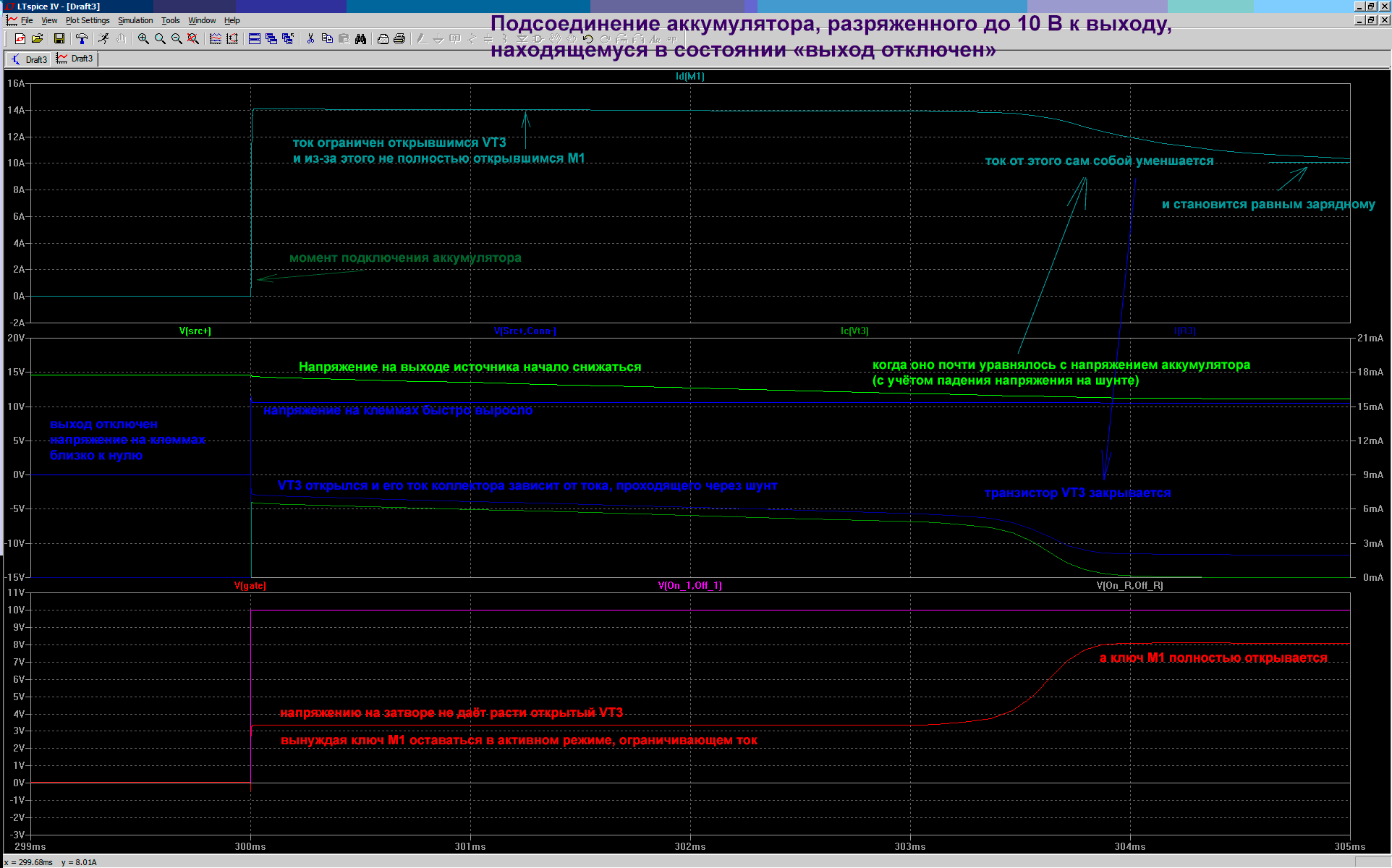The height and width of the screenshot is (868, 1392).
Task: Click the Zoom Full Extents crossed magnifier icon
Action: tap(193, 38)
